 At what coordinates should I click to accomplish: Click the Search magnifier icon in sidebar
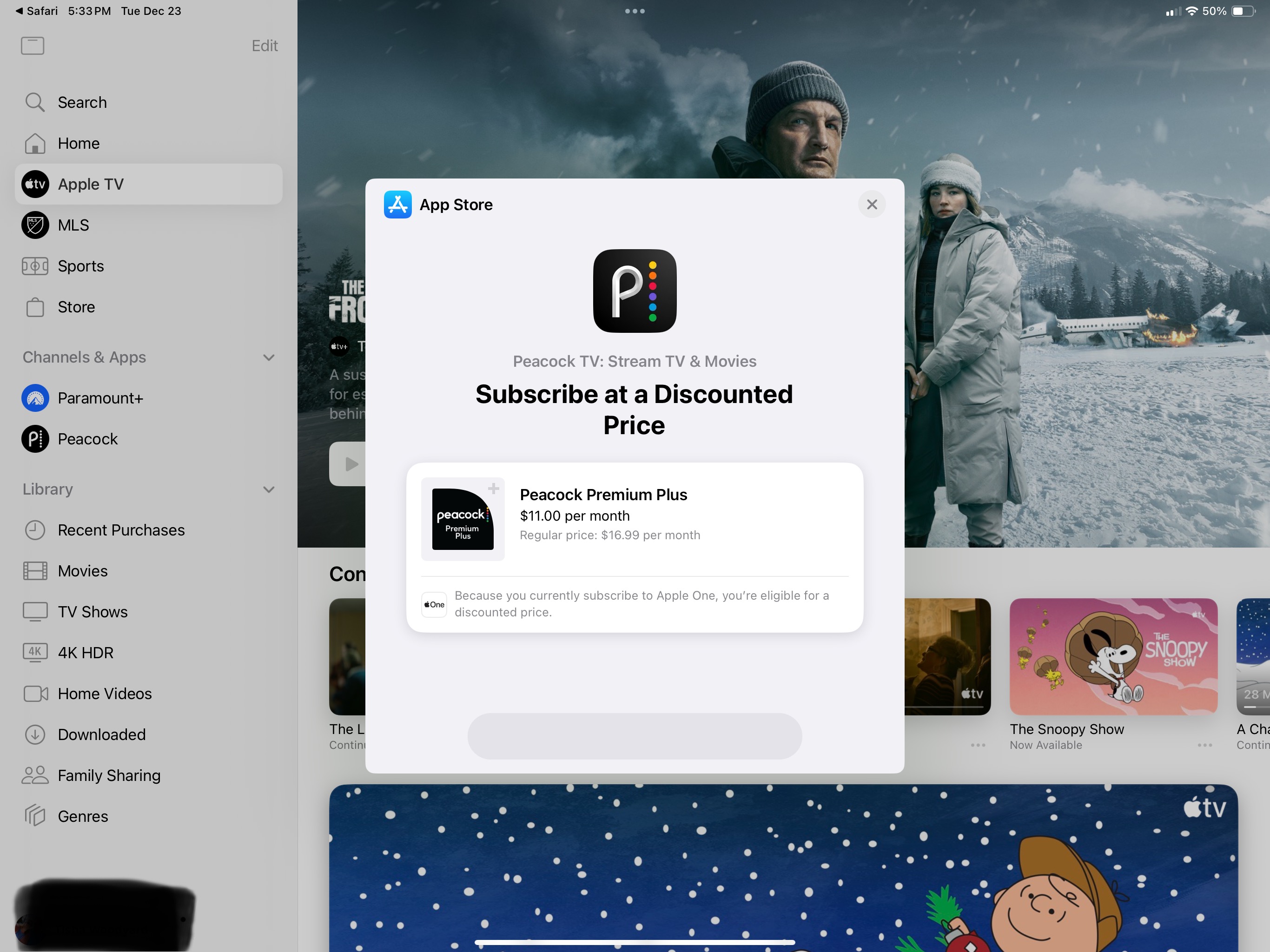click(x=34, y=102)
